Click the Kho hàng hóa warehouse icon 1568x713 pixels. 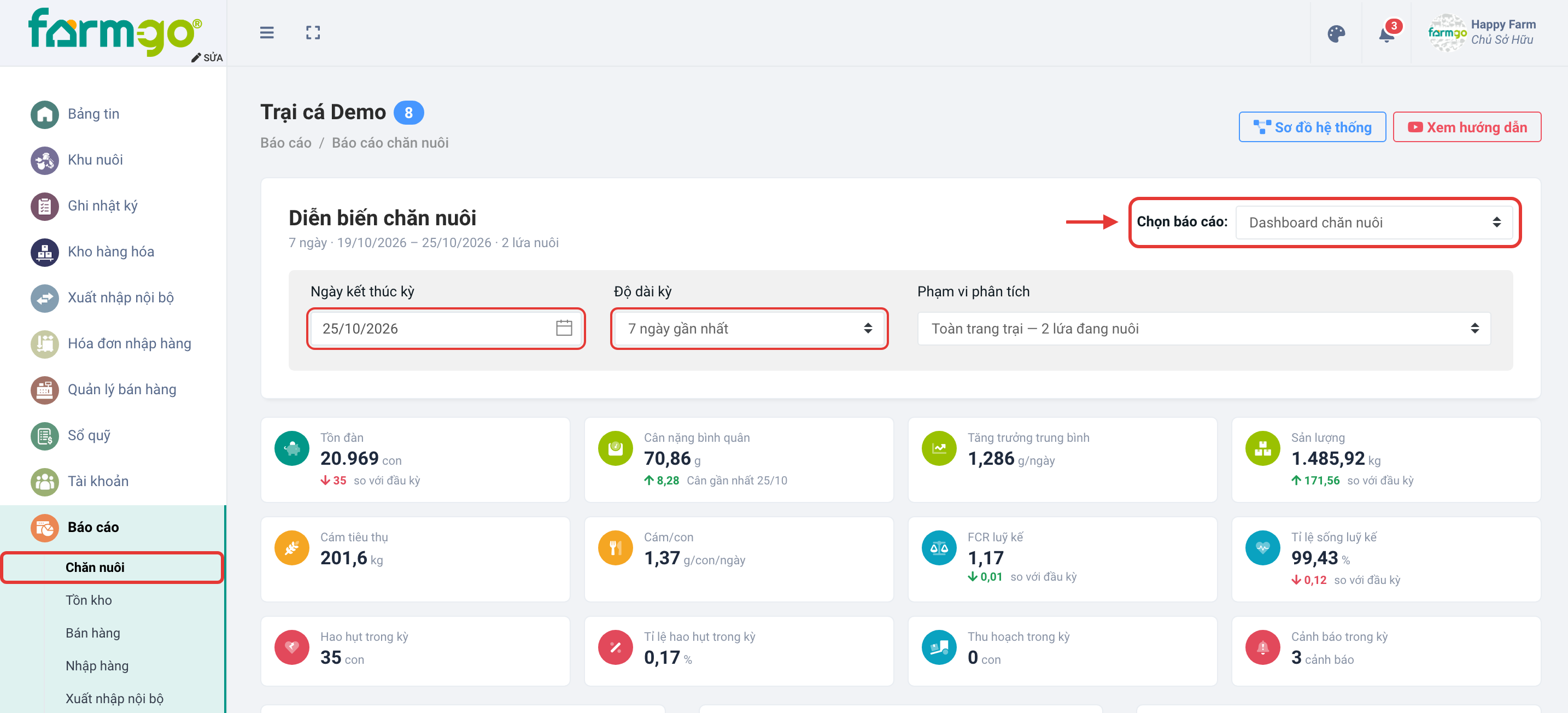pos(44,252)
